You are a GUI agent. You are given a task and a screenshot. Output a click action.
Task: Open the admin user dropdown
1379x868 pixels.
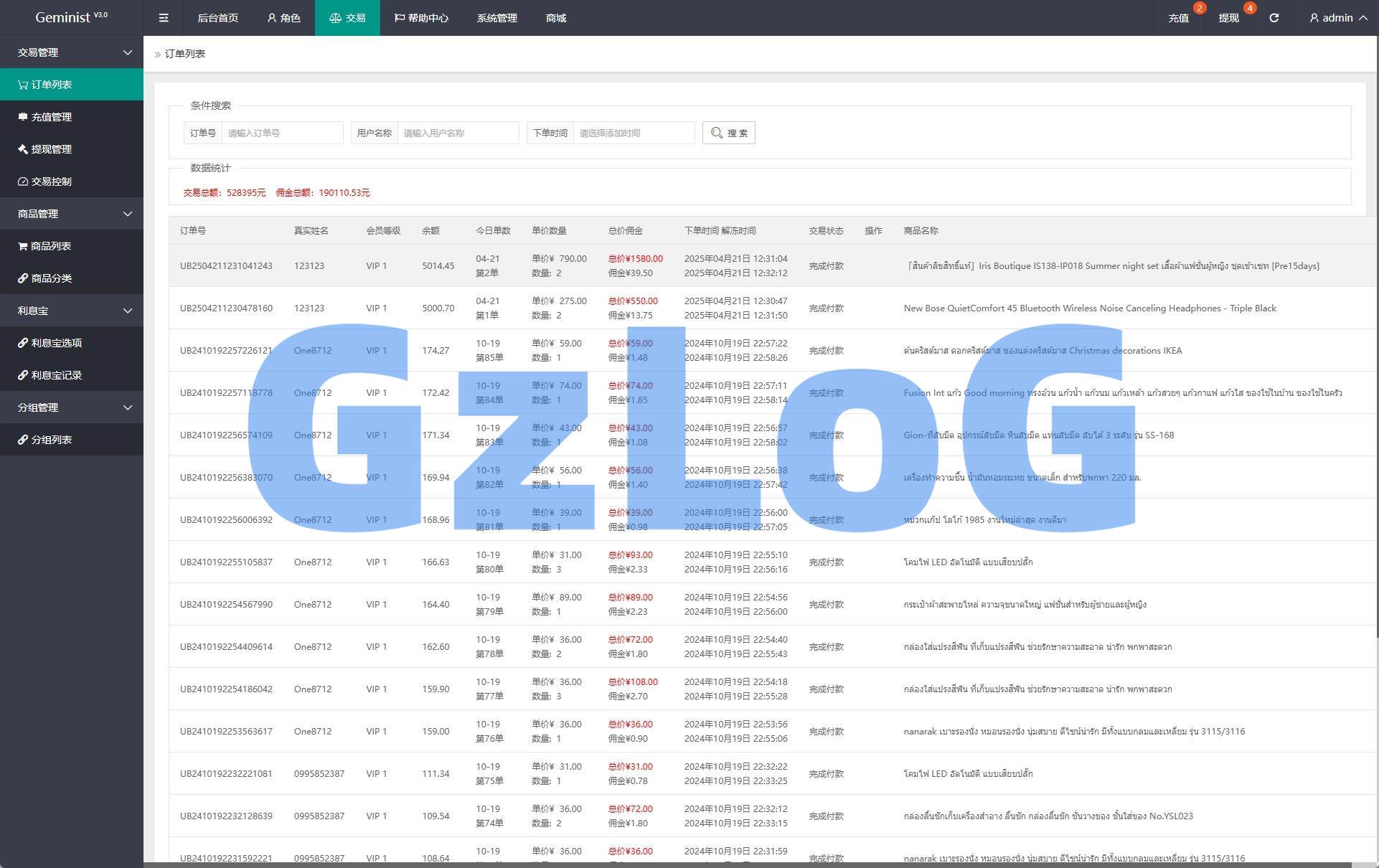[x=1337, y=18]
